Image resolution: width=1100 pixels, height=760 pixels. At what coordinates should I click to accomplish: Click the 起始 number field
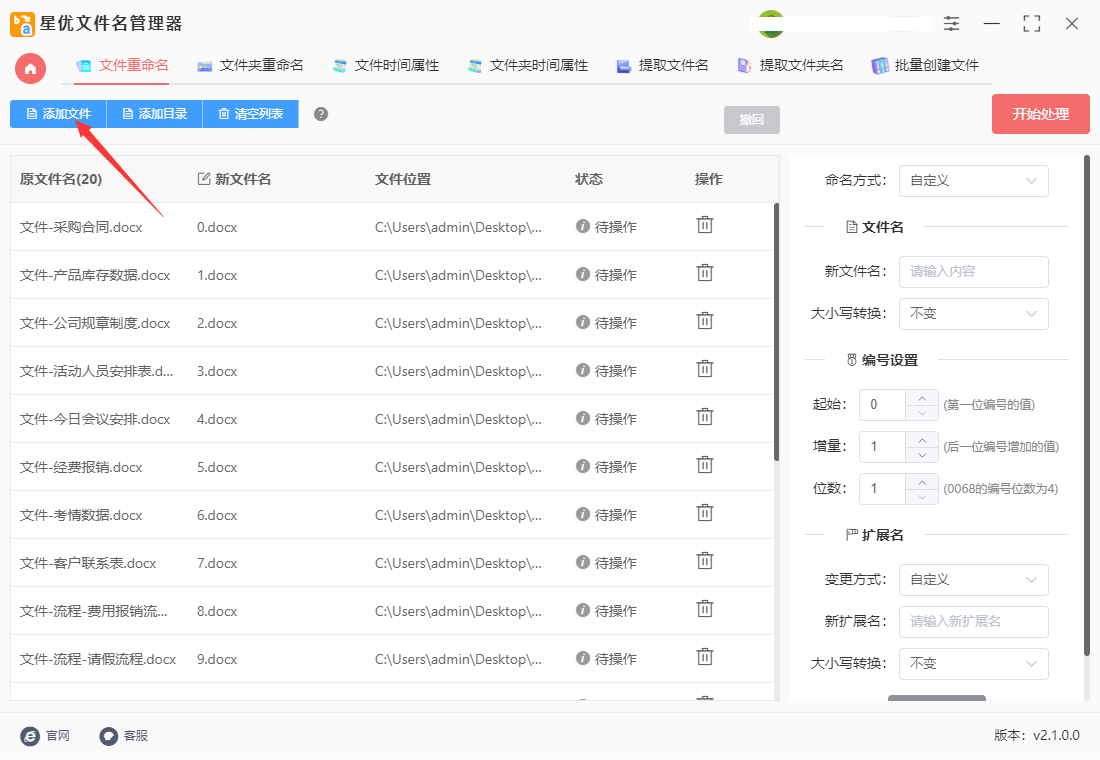click(x=883, y=405)
